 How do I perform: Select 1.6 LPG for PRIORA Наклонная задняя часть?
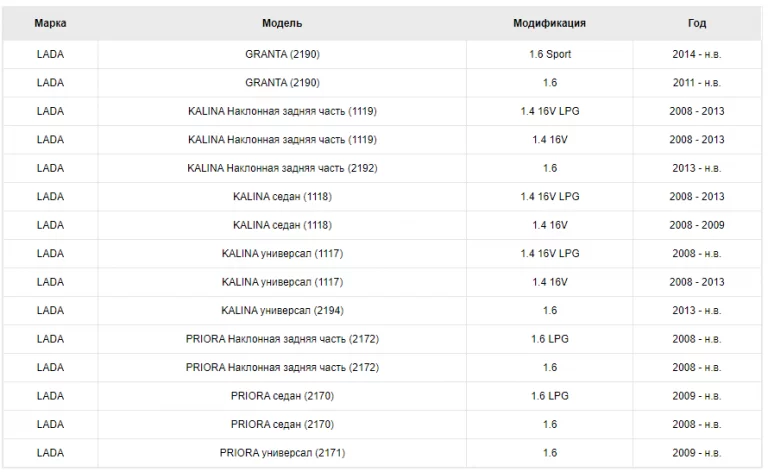pyautogui.click(x=550, y=339)
